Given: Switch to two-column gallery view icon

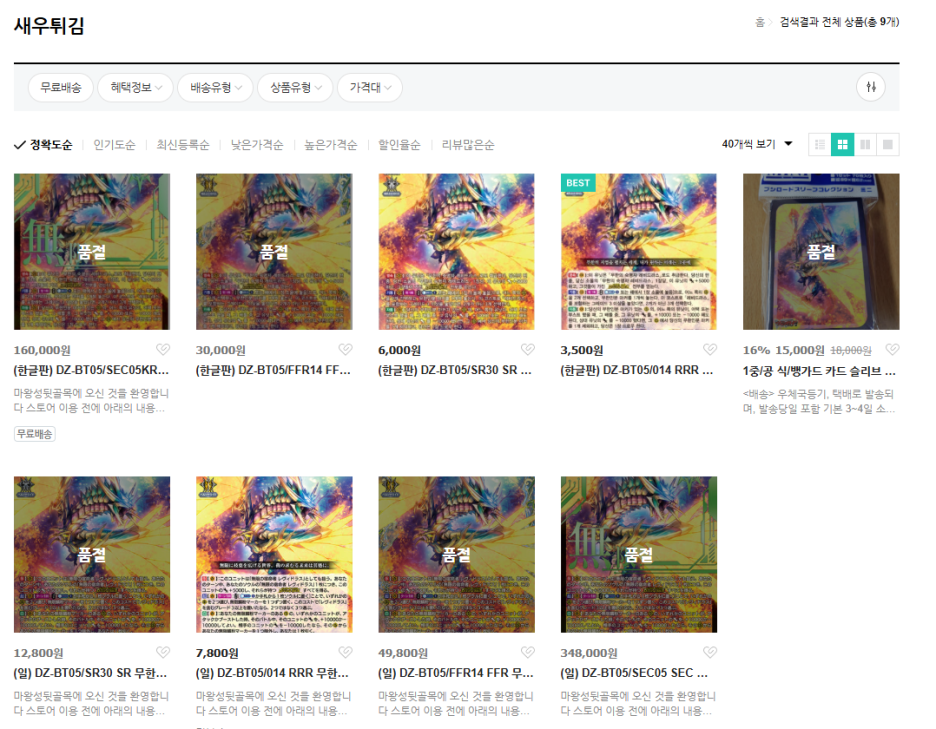Looking at the screenshot, I should point(865,144).
